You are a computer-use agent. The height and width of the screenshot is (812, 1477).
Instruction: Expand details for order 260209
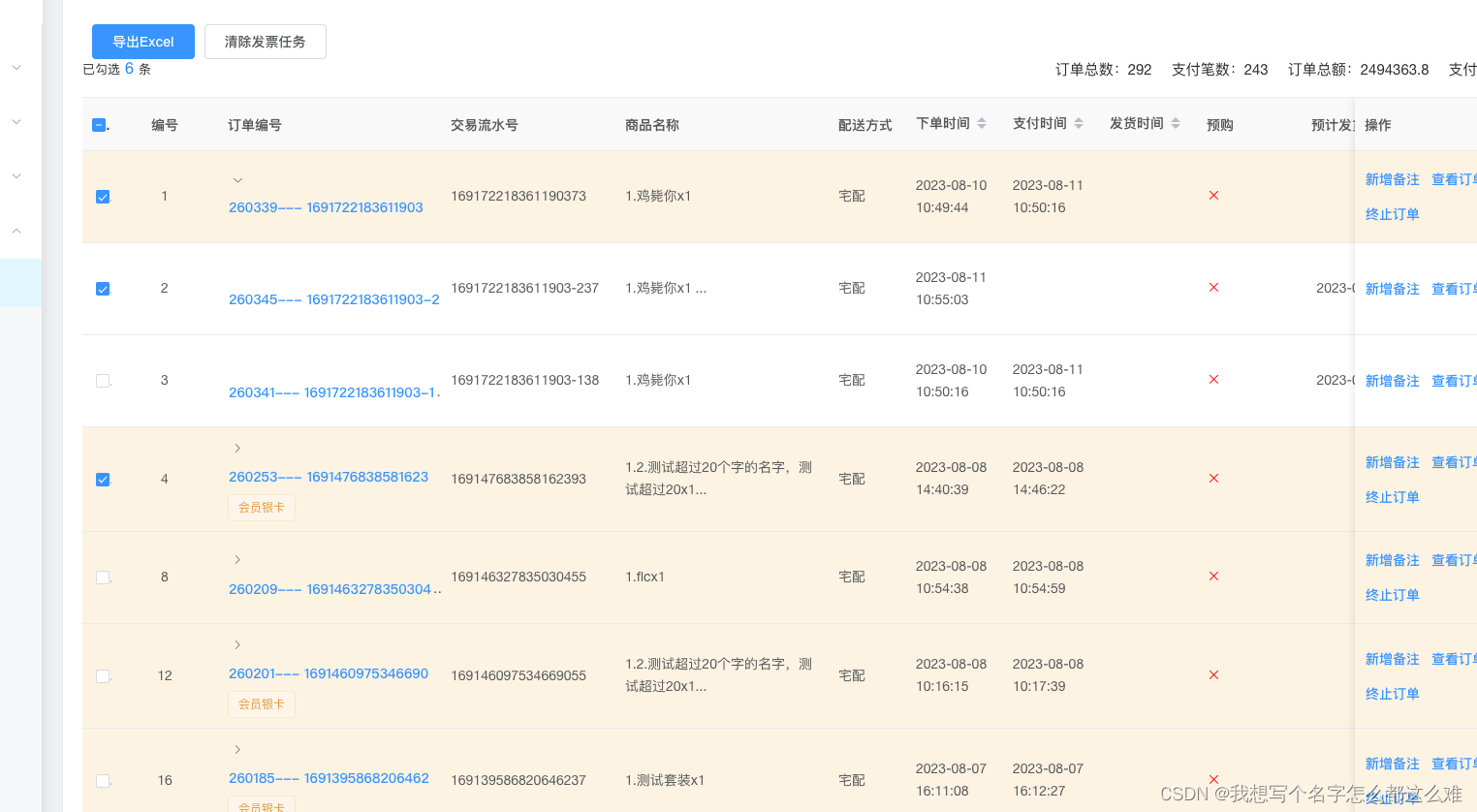pyautogui.click(x=237, y=559)
